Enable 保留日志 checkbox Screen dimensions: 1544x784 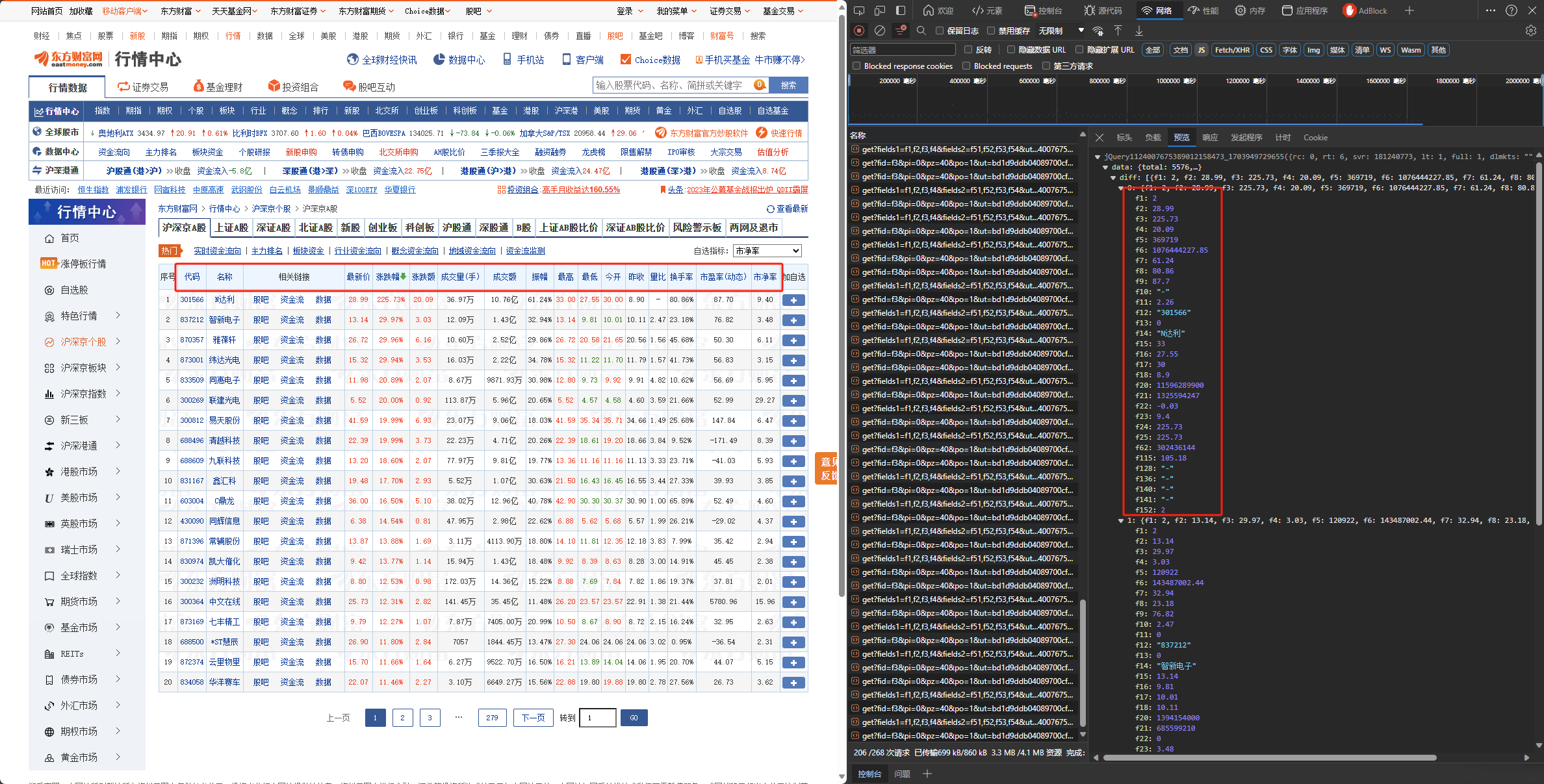[x=940, y=31]
